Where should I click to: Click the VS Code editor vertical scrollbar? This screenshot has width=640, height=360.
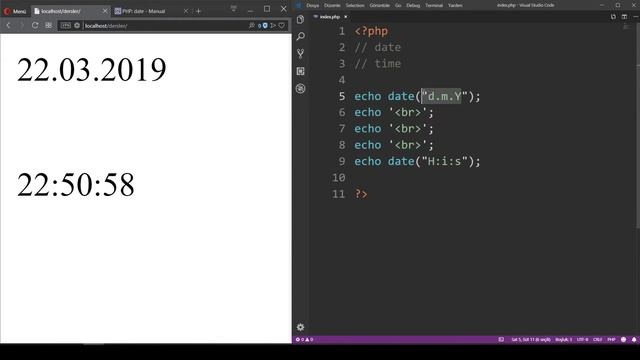[638, 127]
